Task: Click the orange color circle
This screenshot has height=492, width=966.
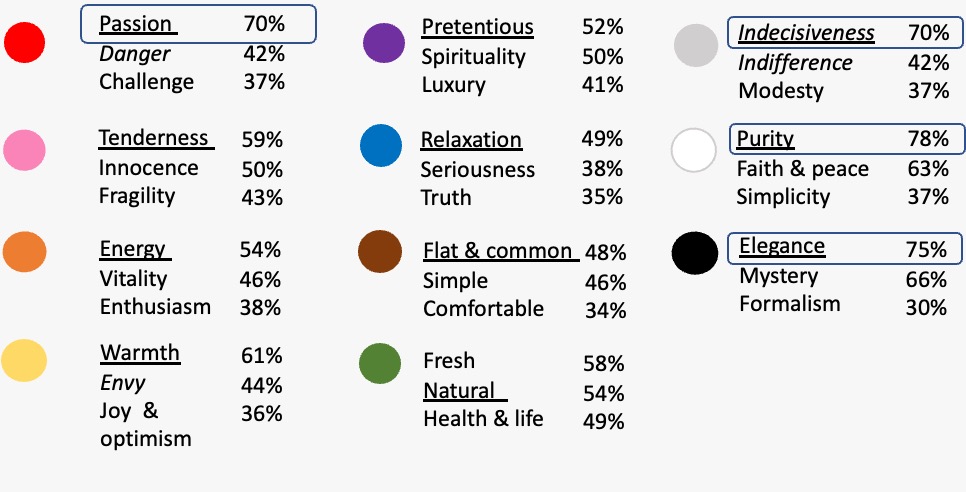Action: pyautogui.click(x=25, y=251)
